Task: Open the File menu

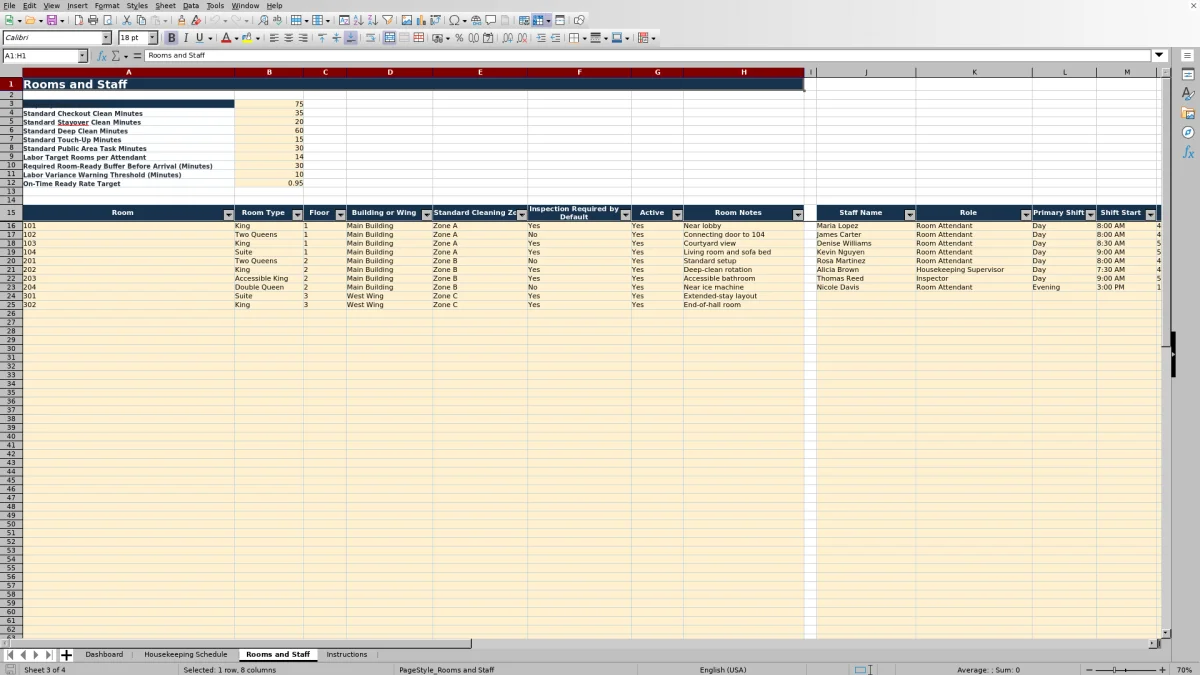Action: coord(9,6)
